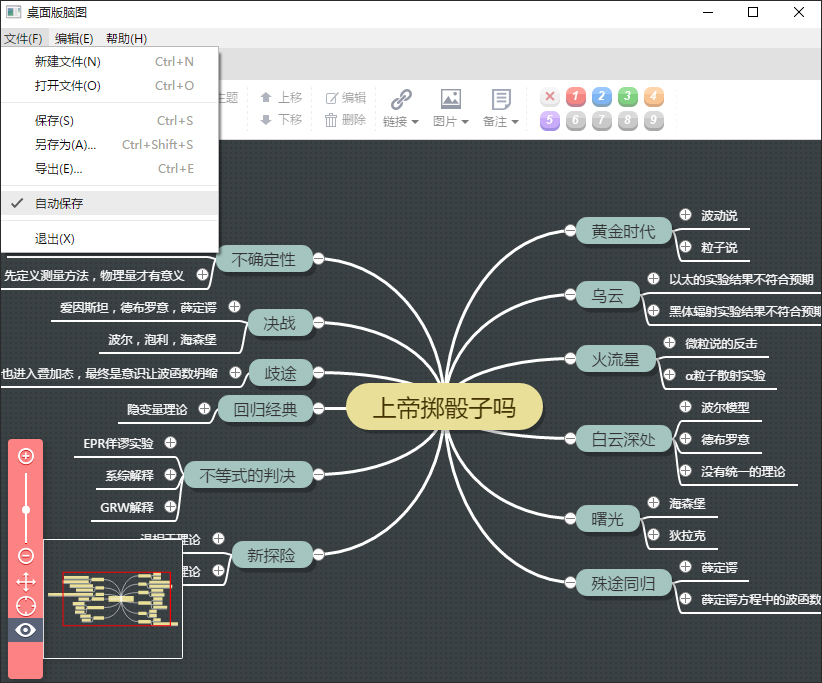822x683 pixels.
Task: Click the red X clear-priority icon
Action: [549, 97]
